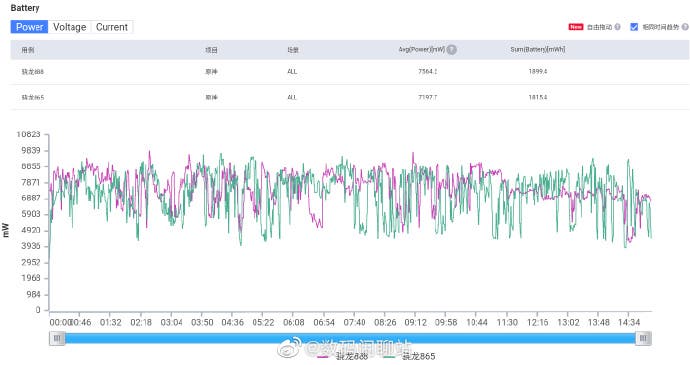690x365 pixels.
Task: Click the 10823 y-axis label
Action: 29,134
